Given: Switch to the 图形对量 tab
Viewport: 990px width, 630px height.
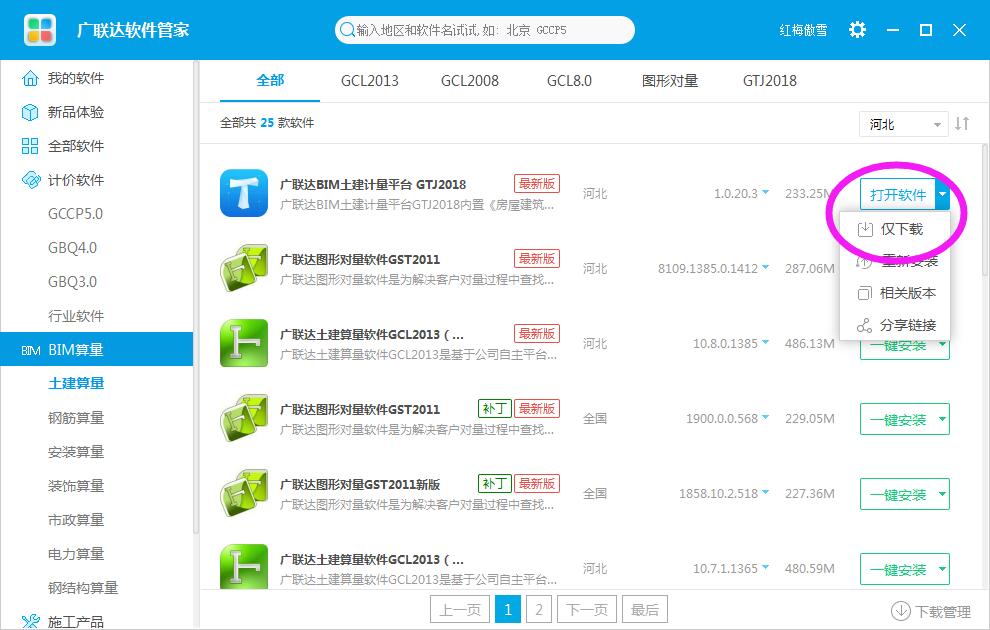Looking at the screenshot, I should [670, 81].
